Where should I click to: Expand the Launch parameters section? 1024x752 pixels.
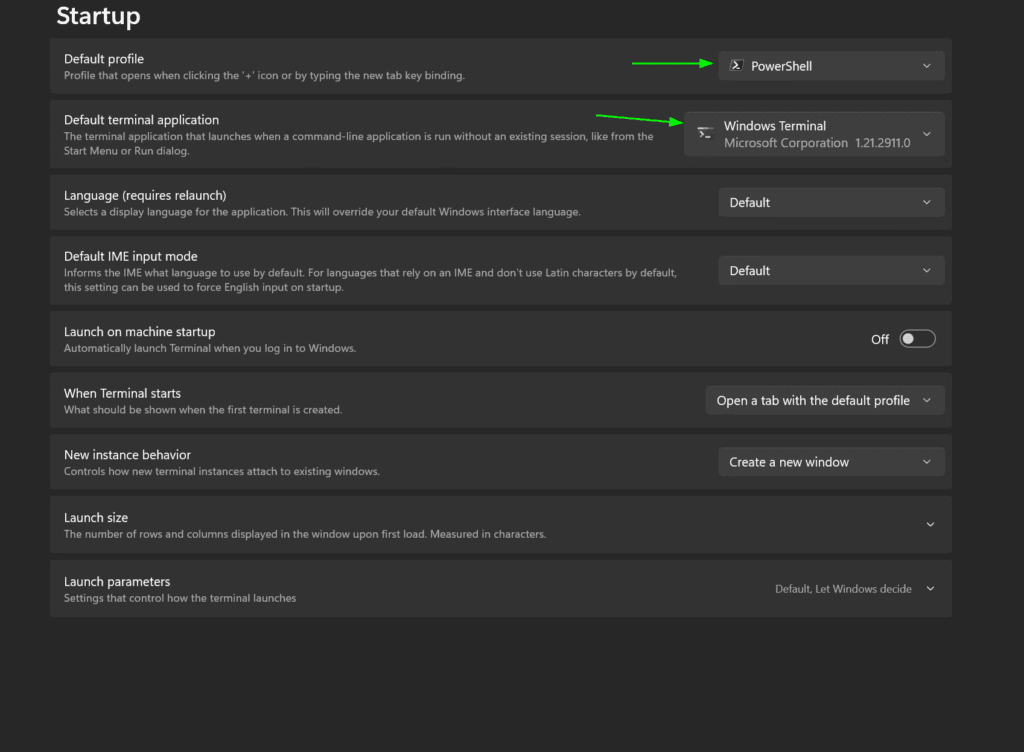(x=500, y=588)
